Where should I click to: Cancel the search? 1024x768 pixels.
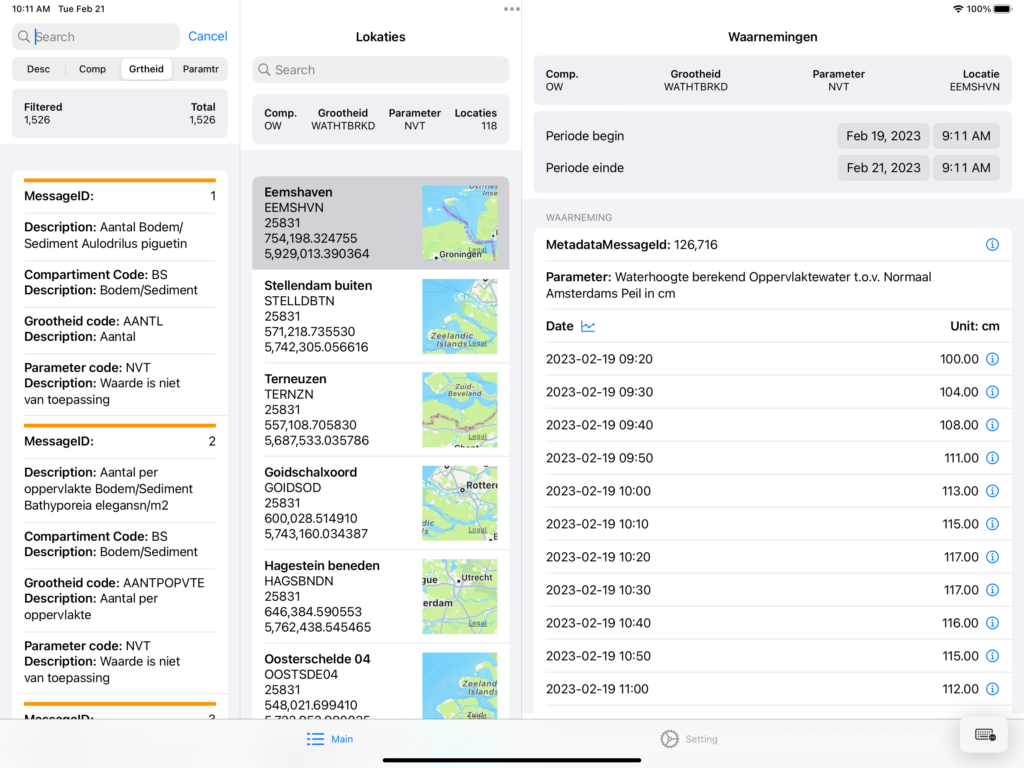pos(207,36)
